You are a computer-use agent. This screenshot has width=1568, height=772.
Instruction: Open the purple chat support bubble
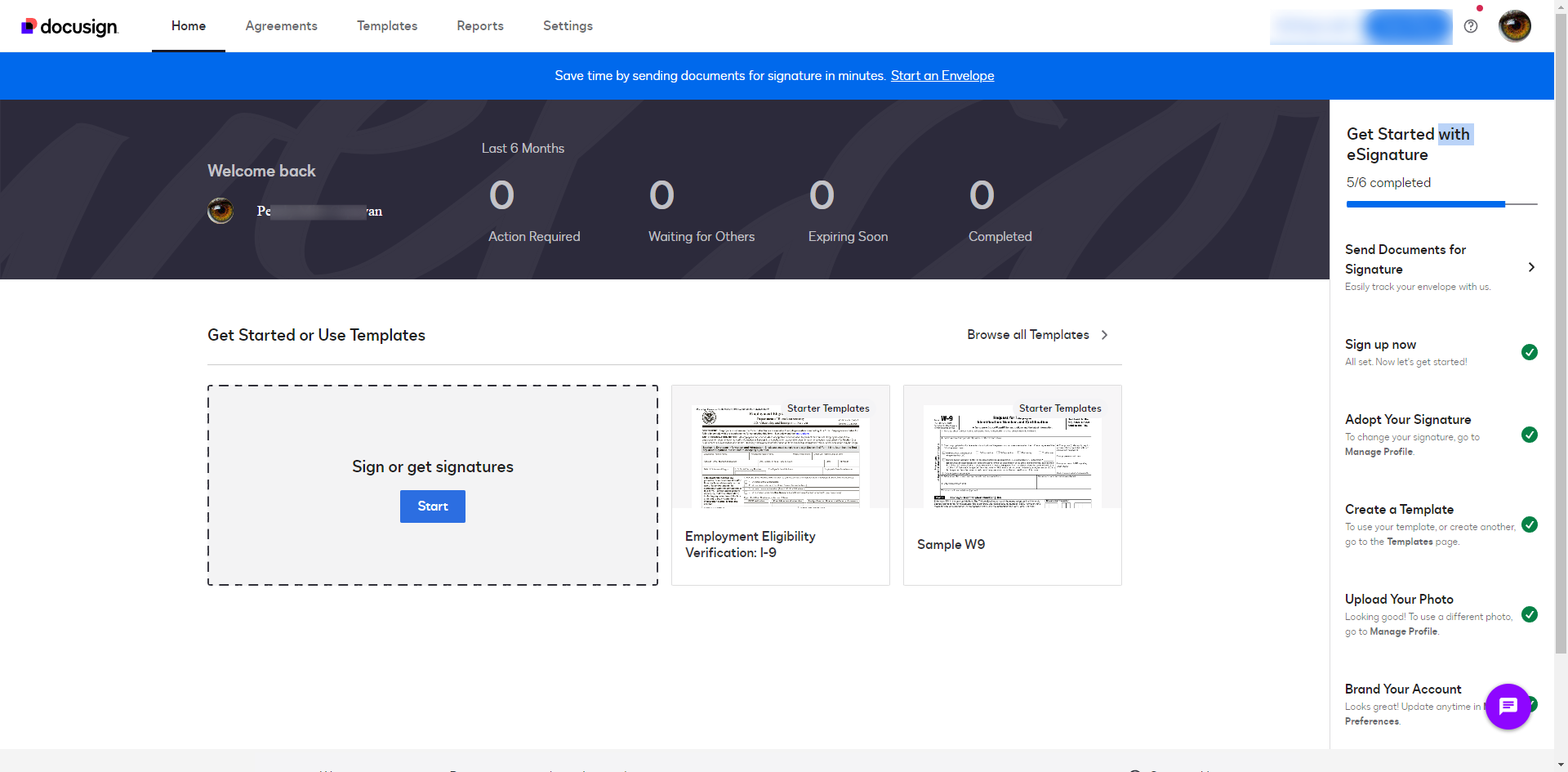(1508, 706)
